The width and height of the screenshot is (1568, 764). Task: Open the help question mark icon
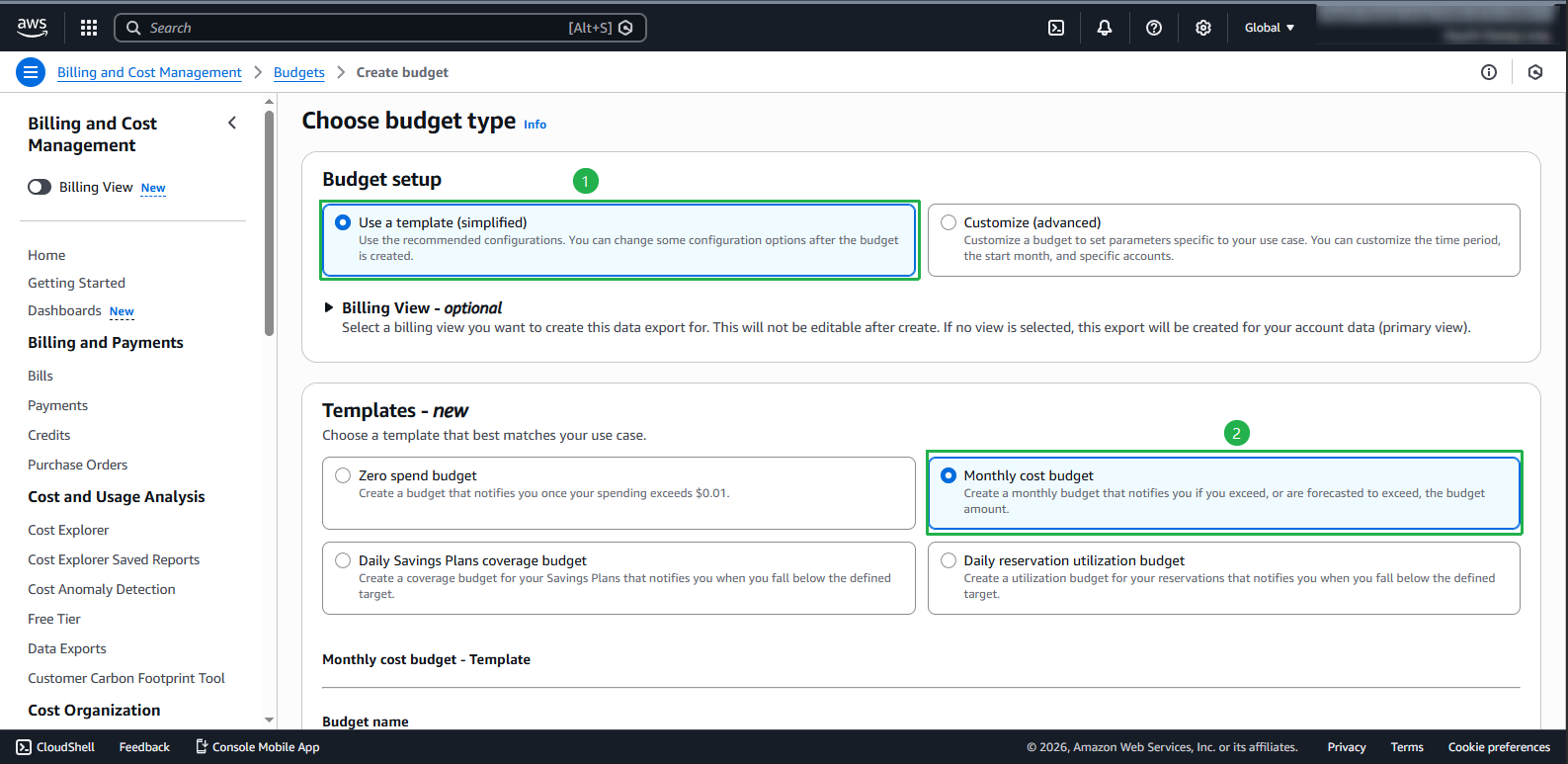pos(1154,28)
